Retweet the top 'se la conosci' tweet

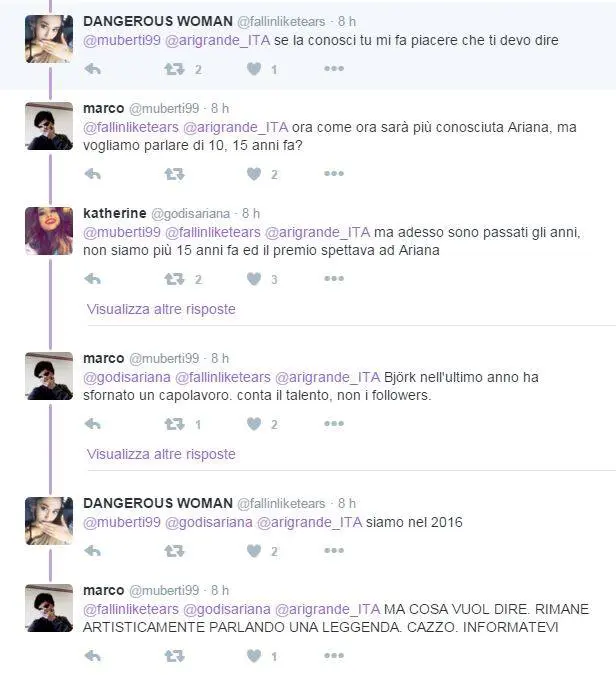click(174, 69)
